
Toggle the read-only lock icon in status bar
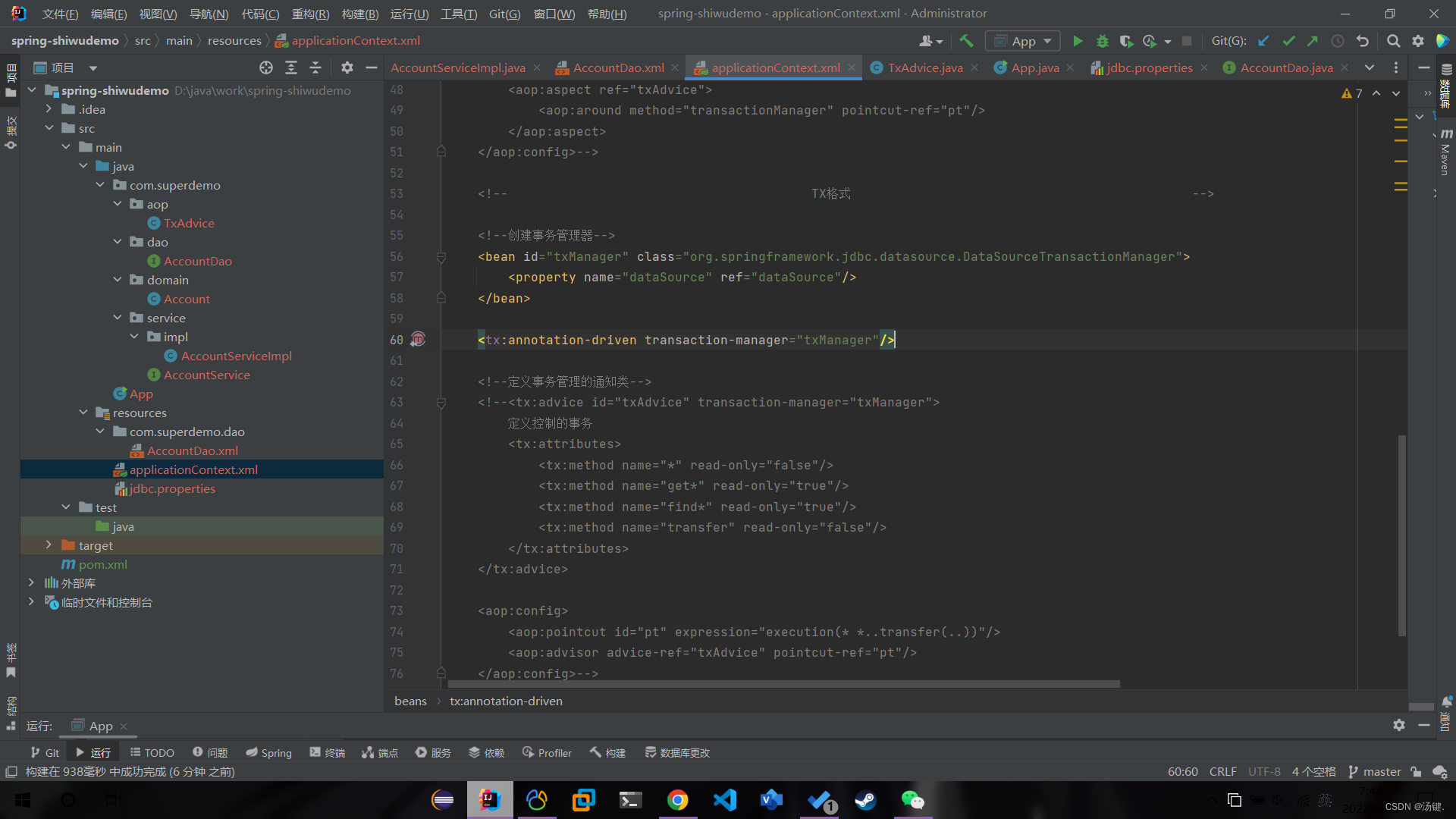pyautogui.click(x=1416, y=772)
